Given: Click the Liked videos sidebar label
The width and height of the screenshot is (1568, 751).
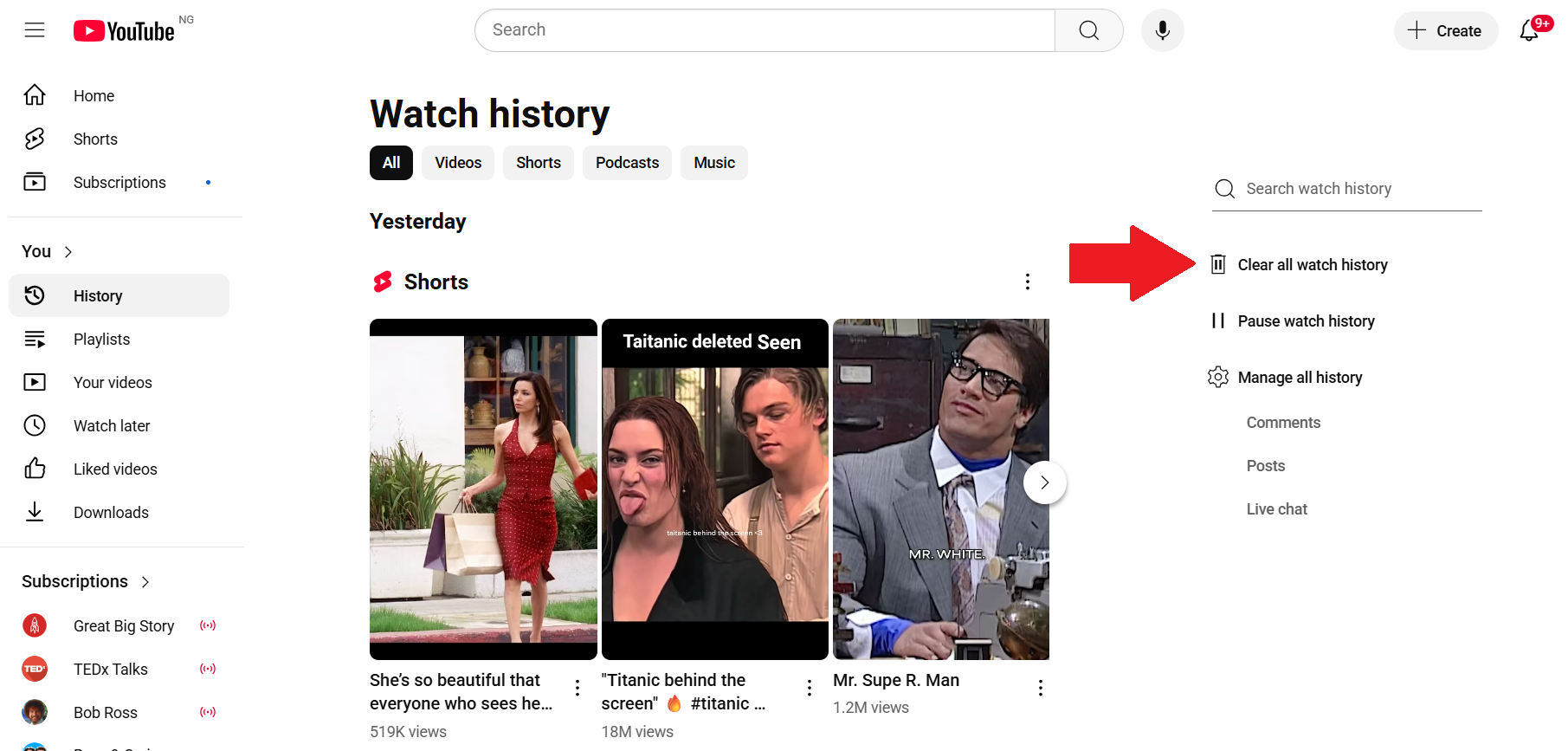Looking at the screenshot, I should point(115,469).
